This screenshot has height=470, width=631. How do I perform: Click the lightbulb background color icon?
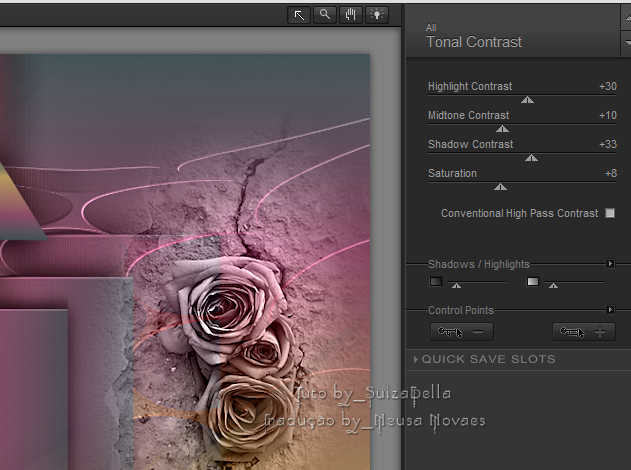pos(377,15)
